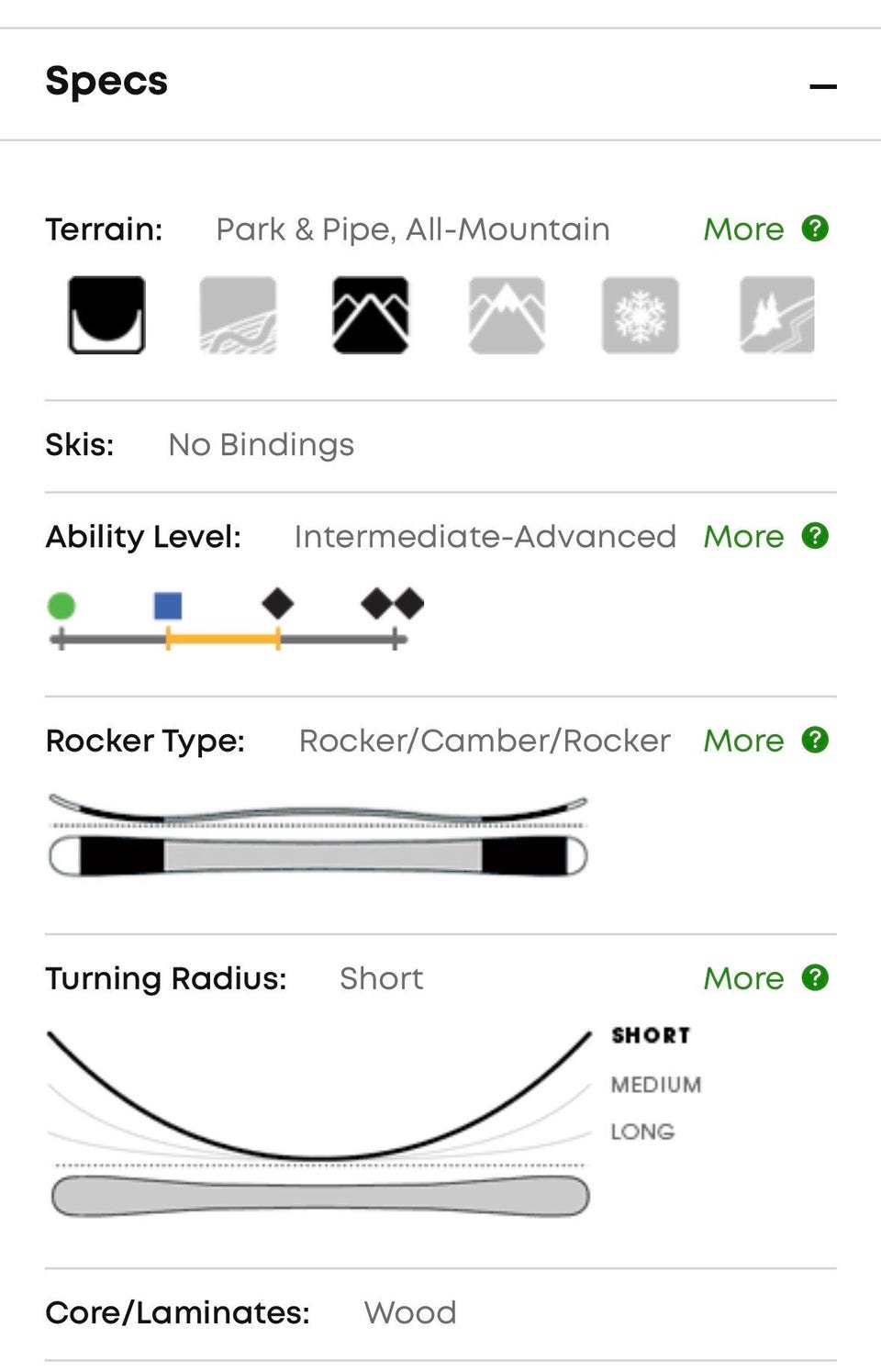The image size is (881, 1372).
Task: Click the greyed backcountry touring terrain icon
Action: pos(776,315)
